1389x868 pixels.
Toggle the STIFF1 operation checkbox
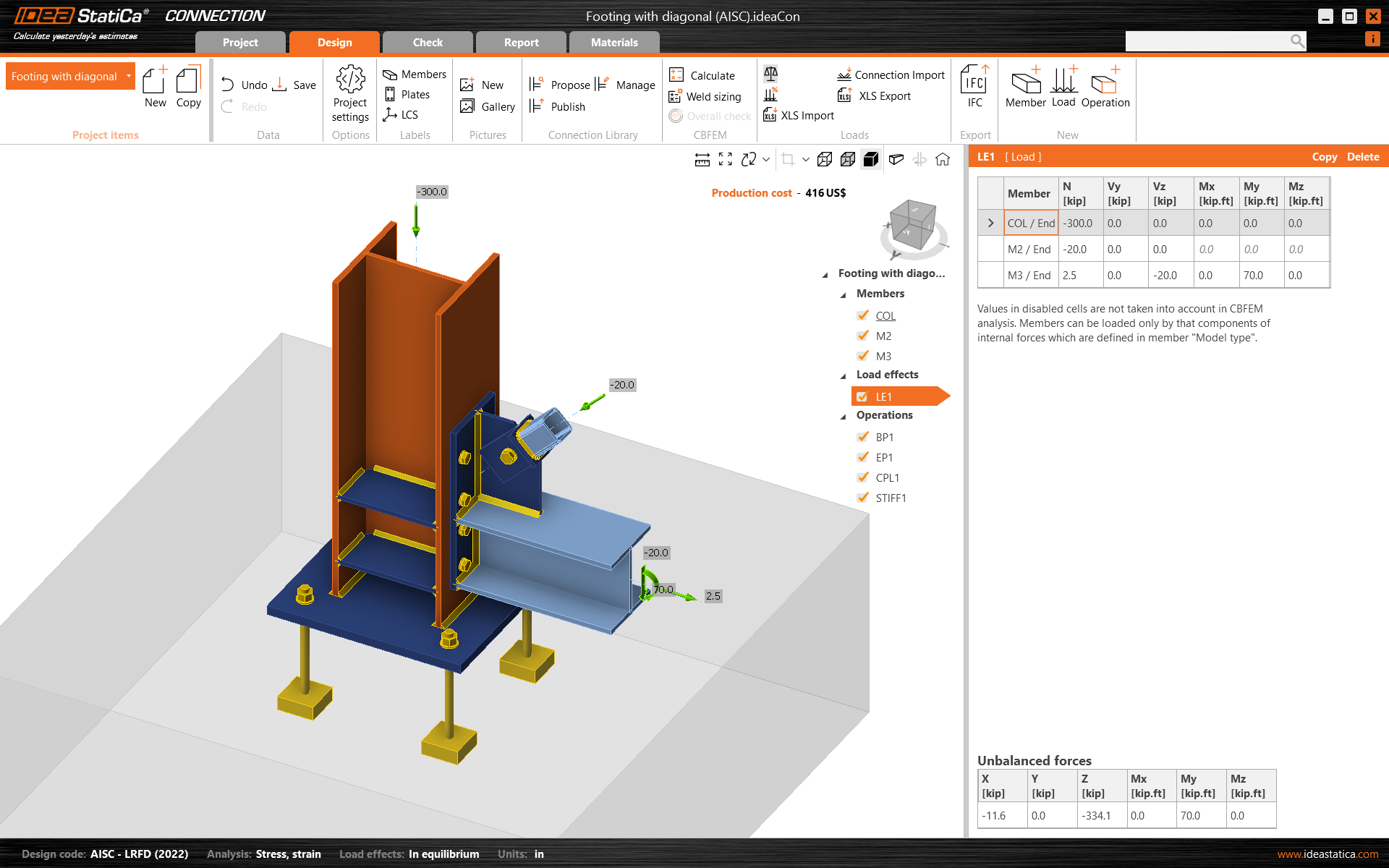pos(863,498)
